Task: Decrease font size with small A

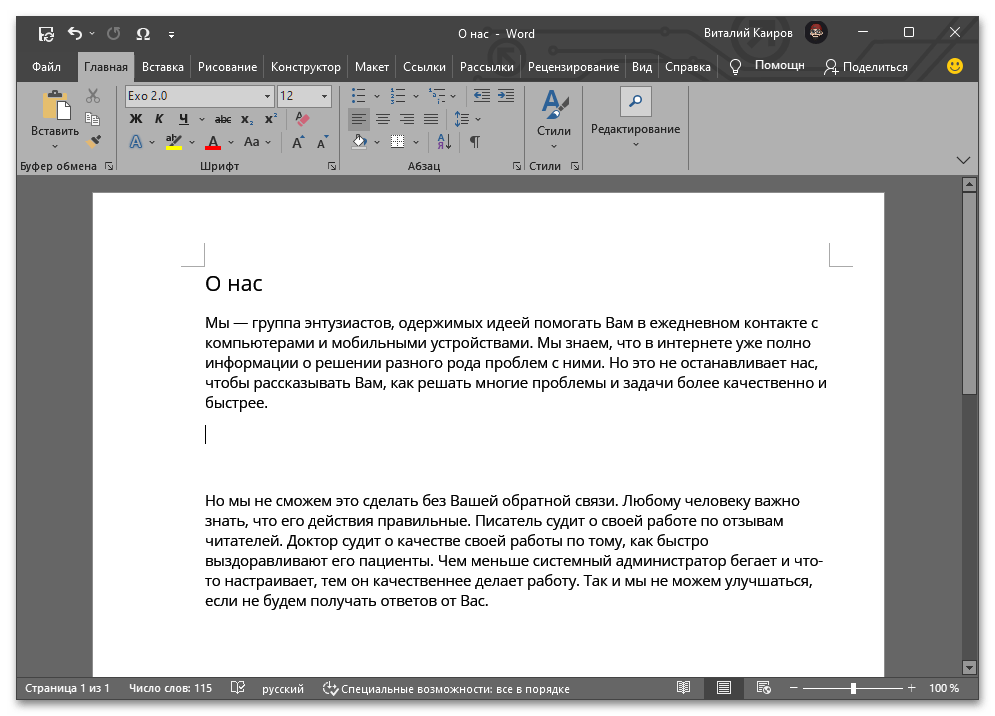Action: pyautogui.click(x=322, y=142)
